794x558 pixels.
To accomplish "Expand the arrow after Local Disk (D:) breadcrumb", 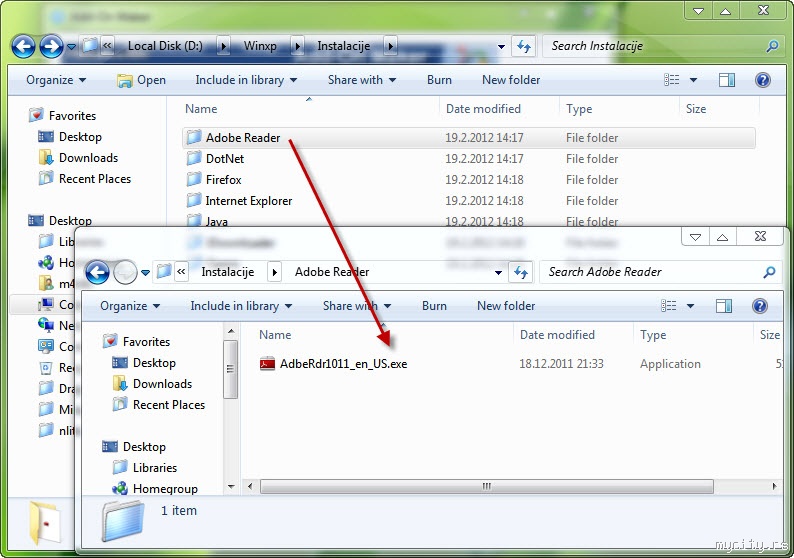I will click(223, 47).
